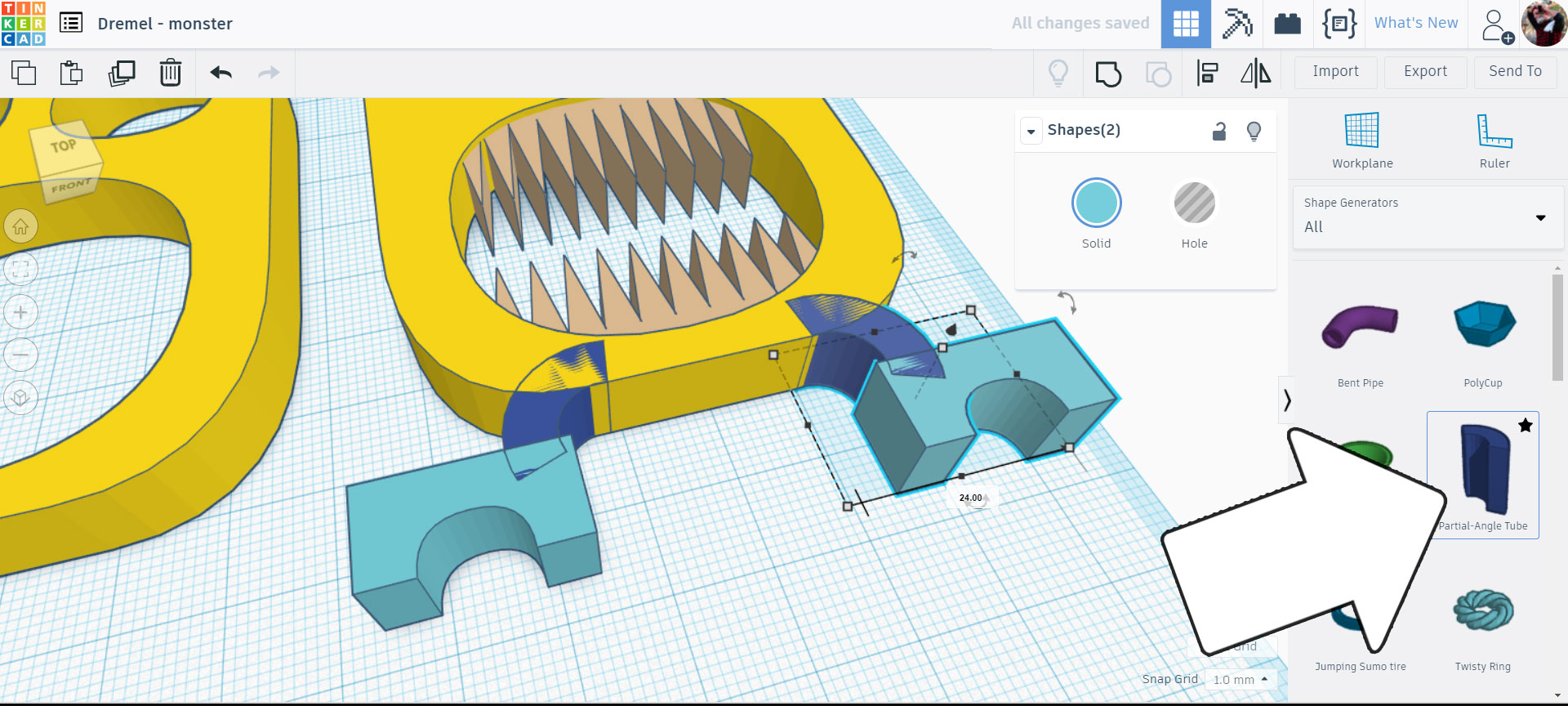This screenshot has height=706, width=1568.
Task: Undo the last action
Action: pyautogui.click(x=221, y=73)
